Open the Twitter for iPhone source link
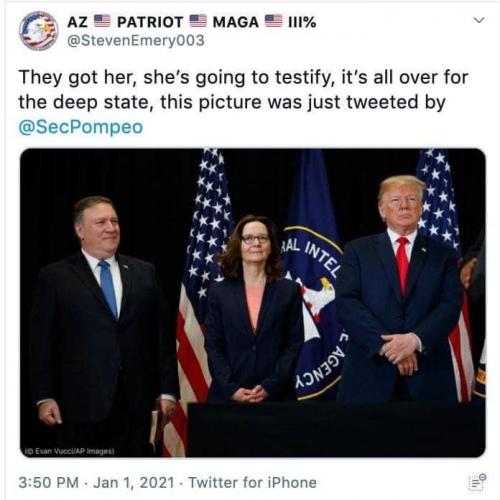The image size is (500, 500). point(252,482)
